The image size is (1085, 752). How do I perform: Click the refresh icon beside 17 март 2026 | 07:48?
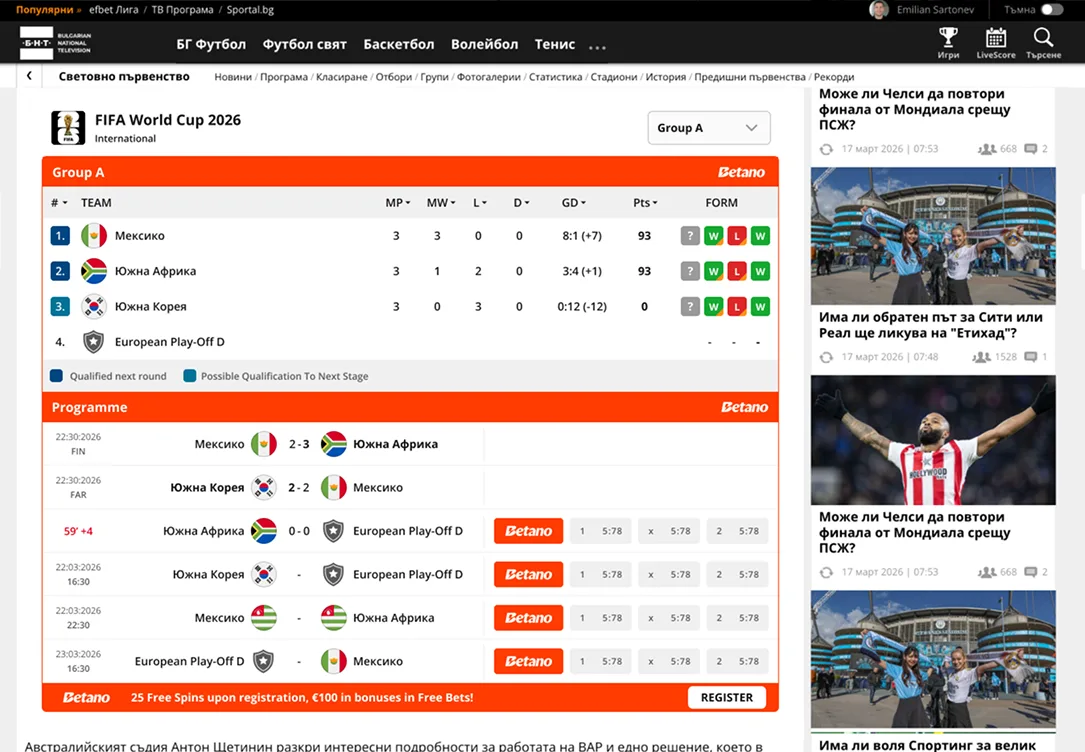tap(826, 357)
